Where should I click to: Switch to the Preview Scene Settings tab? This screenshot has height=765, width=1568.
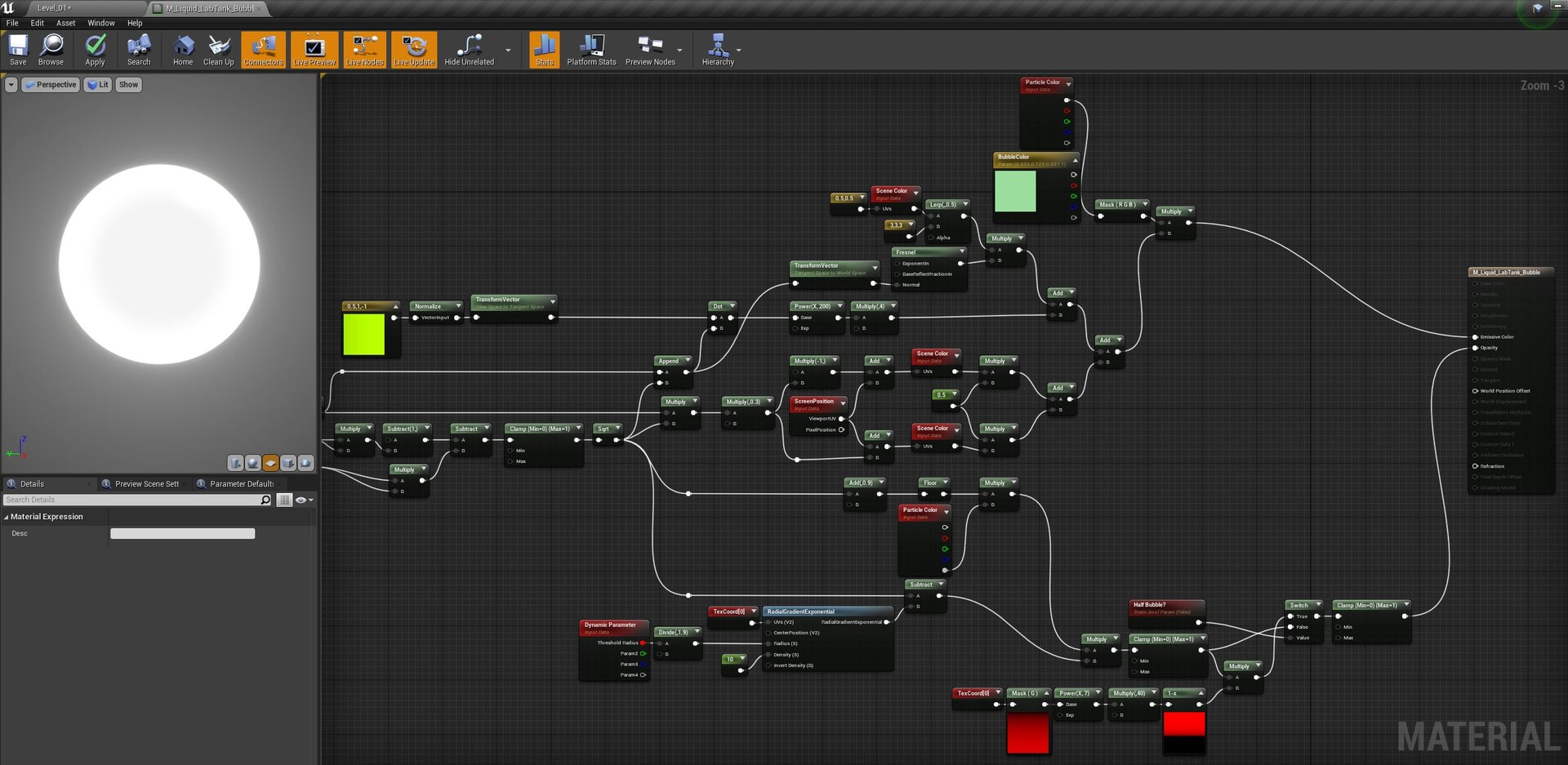[x=146, y=484]
